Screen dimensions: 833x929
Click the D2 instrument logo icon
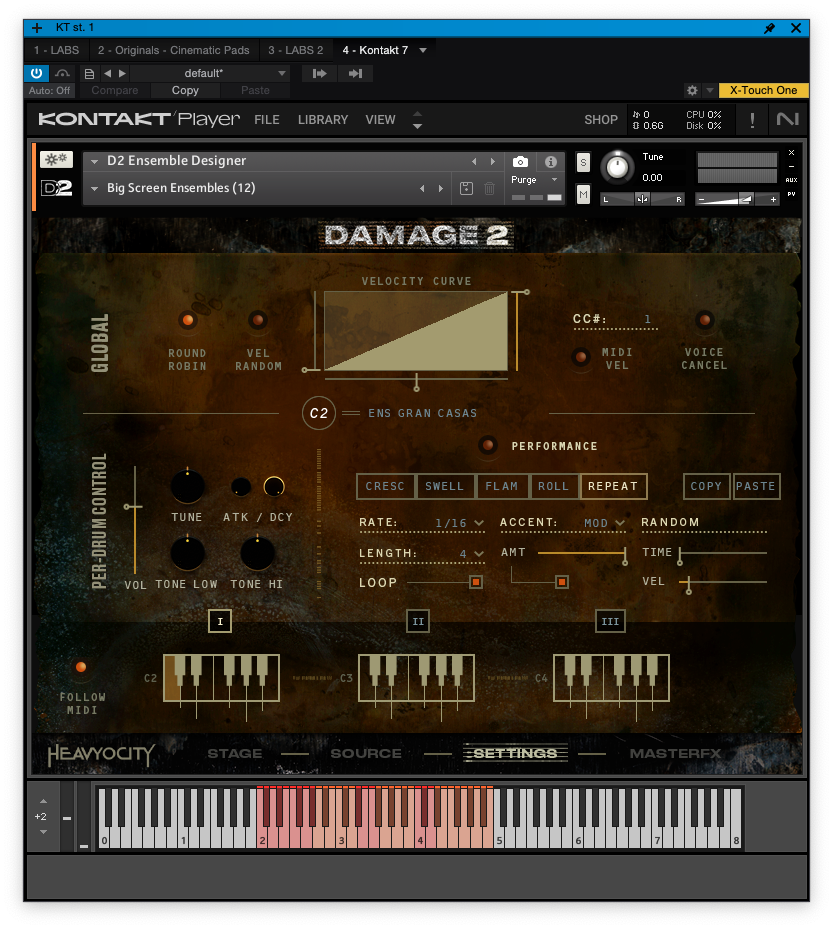[56, 188]
